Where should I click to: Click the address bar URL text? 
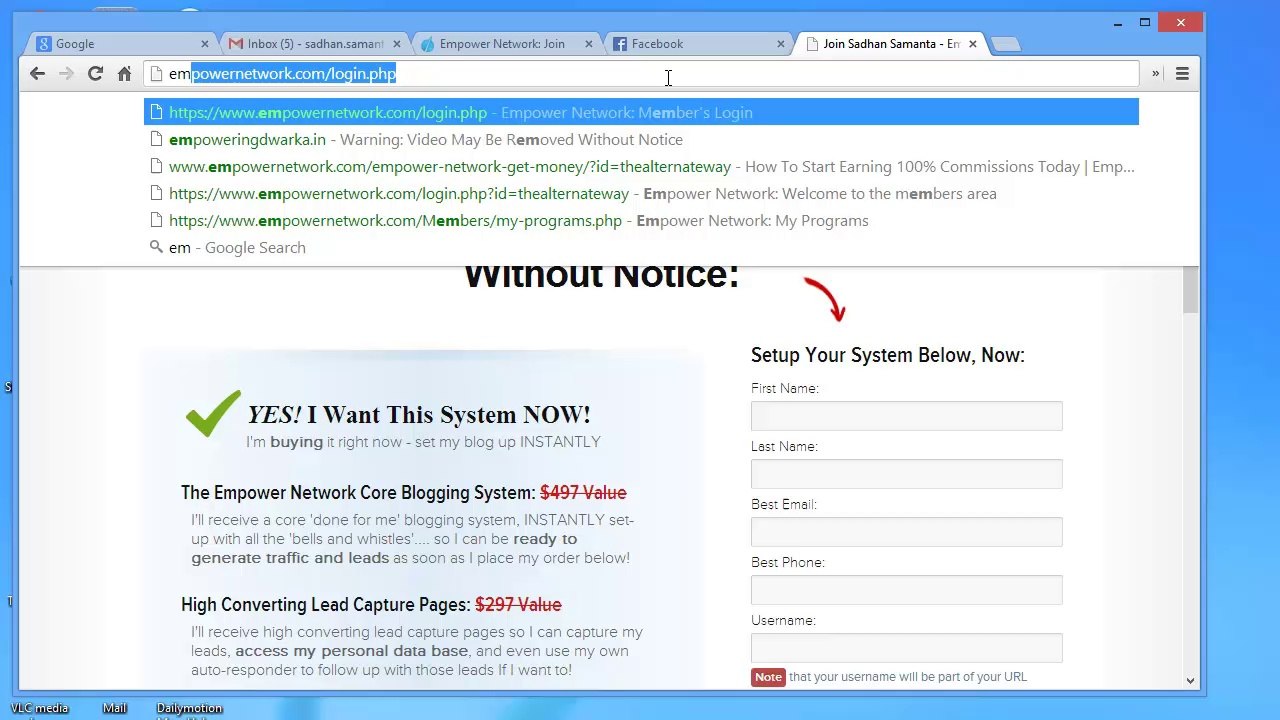[283, 74]
